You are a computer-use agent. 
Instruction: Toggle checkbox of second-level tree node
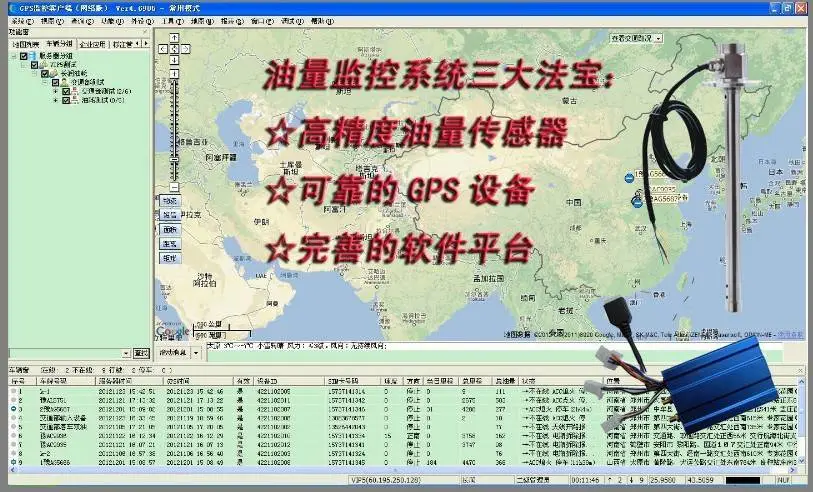pos(34,65)
